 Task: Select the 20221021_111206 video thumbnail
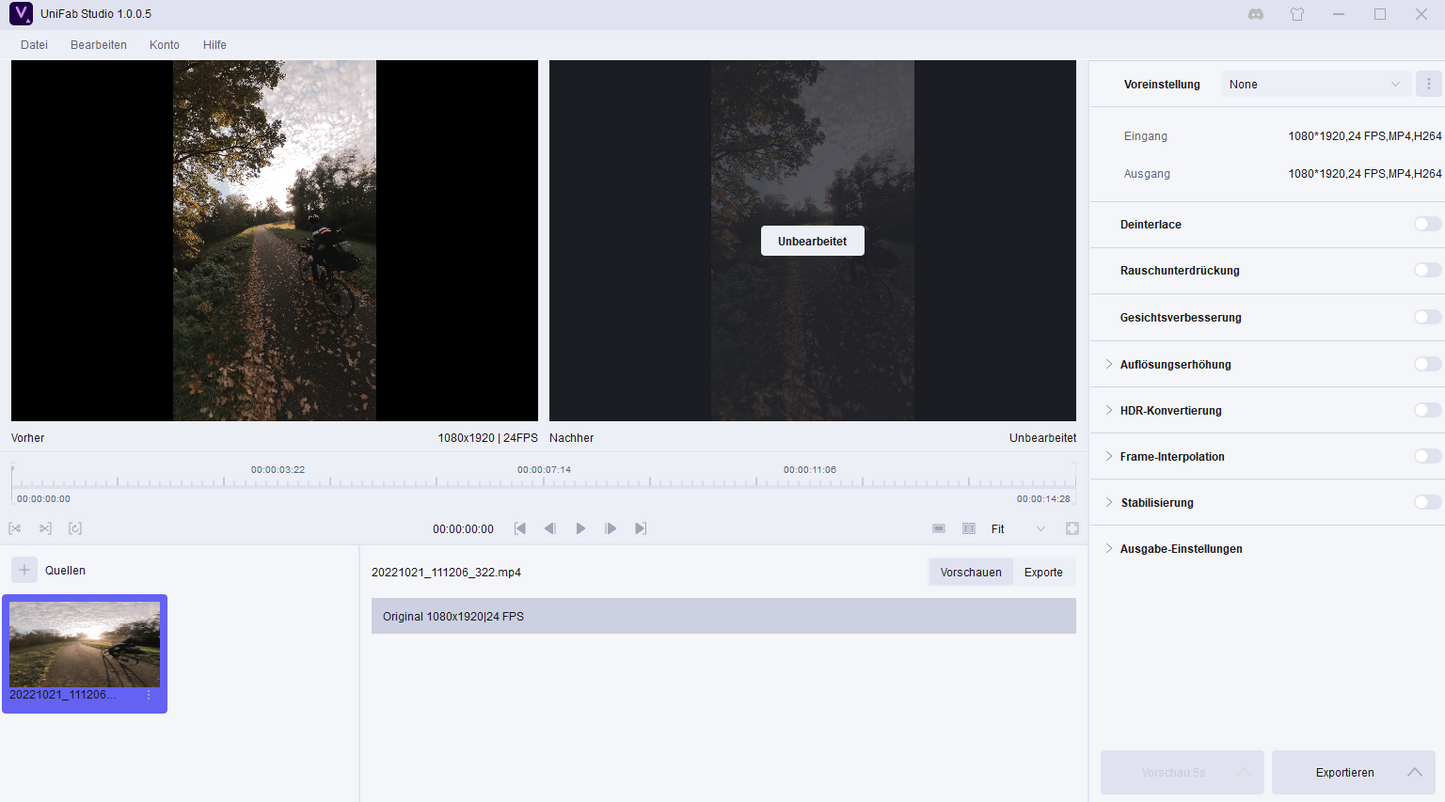(x=84, y=645)
